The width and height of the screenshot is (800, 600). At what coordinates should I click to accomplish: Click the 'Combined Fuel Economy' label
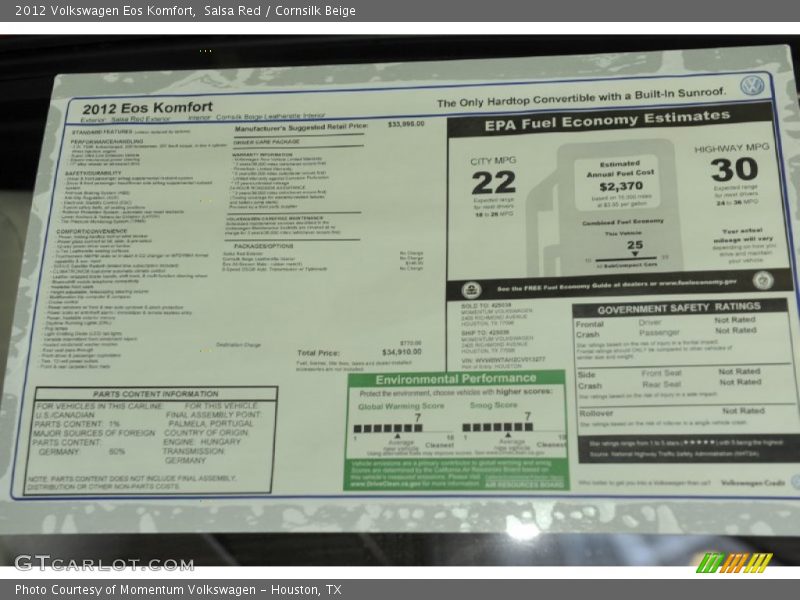click(623, 222)
